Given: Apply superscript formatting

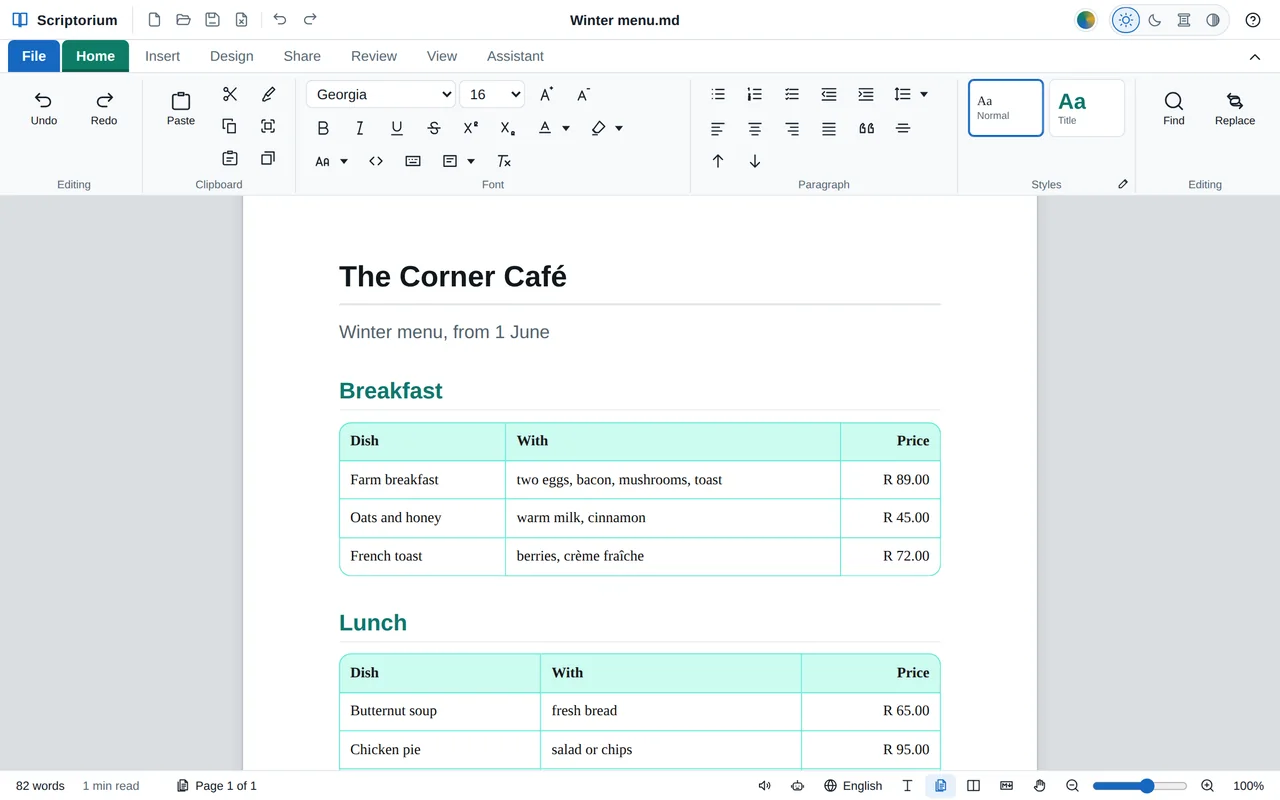Looking at the screenshot, I should 471,128.
